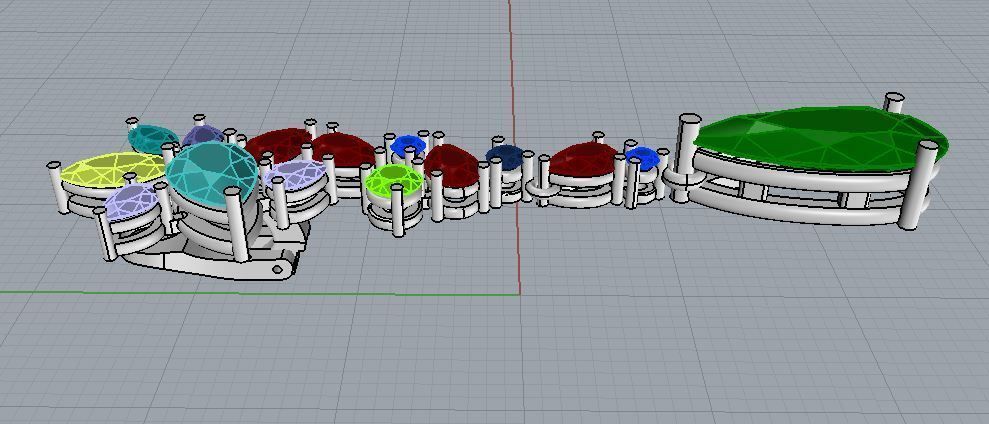Image resolution: width=989 pixels, height=424 pixels.
Task: Select the yellow oval gemstone
Action: tap(112, 169)
